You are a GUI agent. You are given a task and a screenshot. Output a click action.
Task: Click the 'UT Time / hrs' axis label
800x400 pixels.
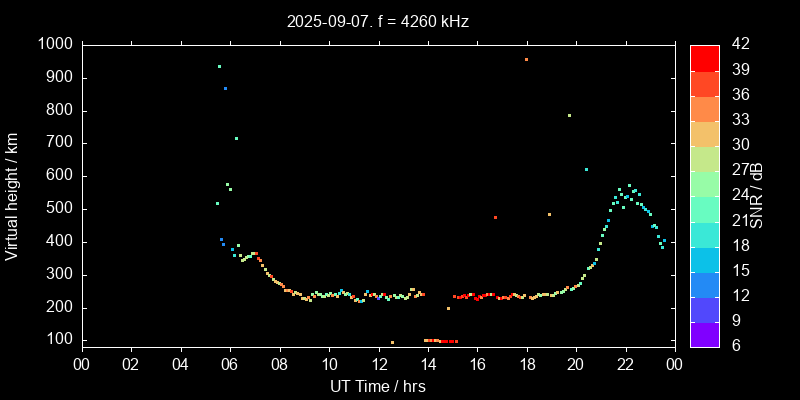click(378, 387)
